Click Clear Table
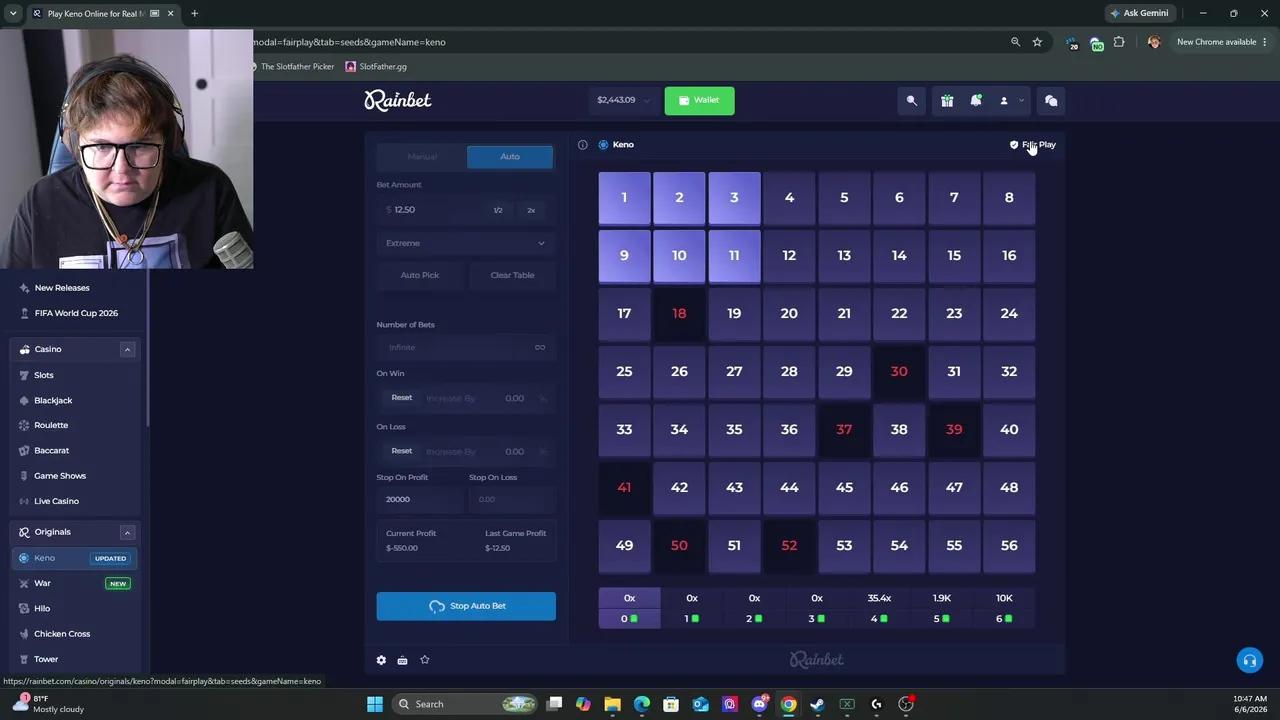 [x=512, y=275]
